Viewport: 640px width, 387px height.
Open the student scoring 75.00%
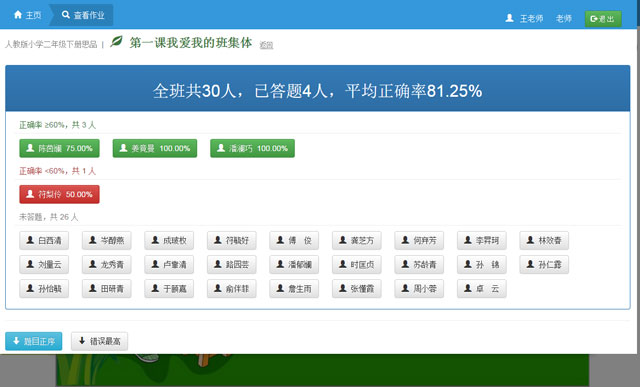(59, 148)
